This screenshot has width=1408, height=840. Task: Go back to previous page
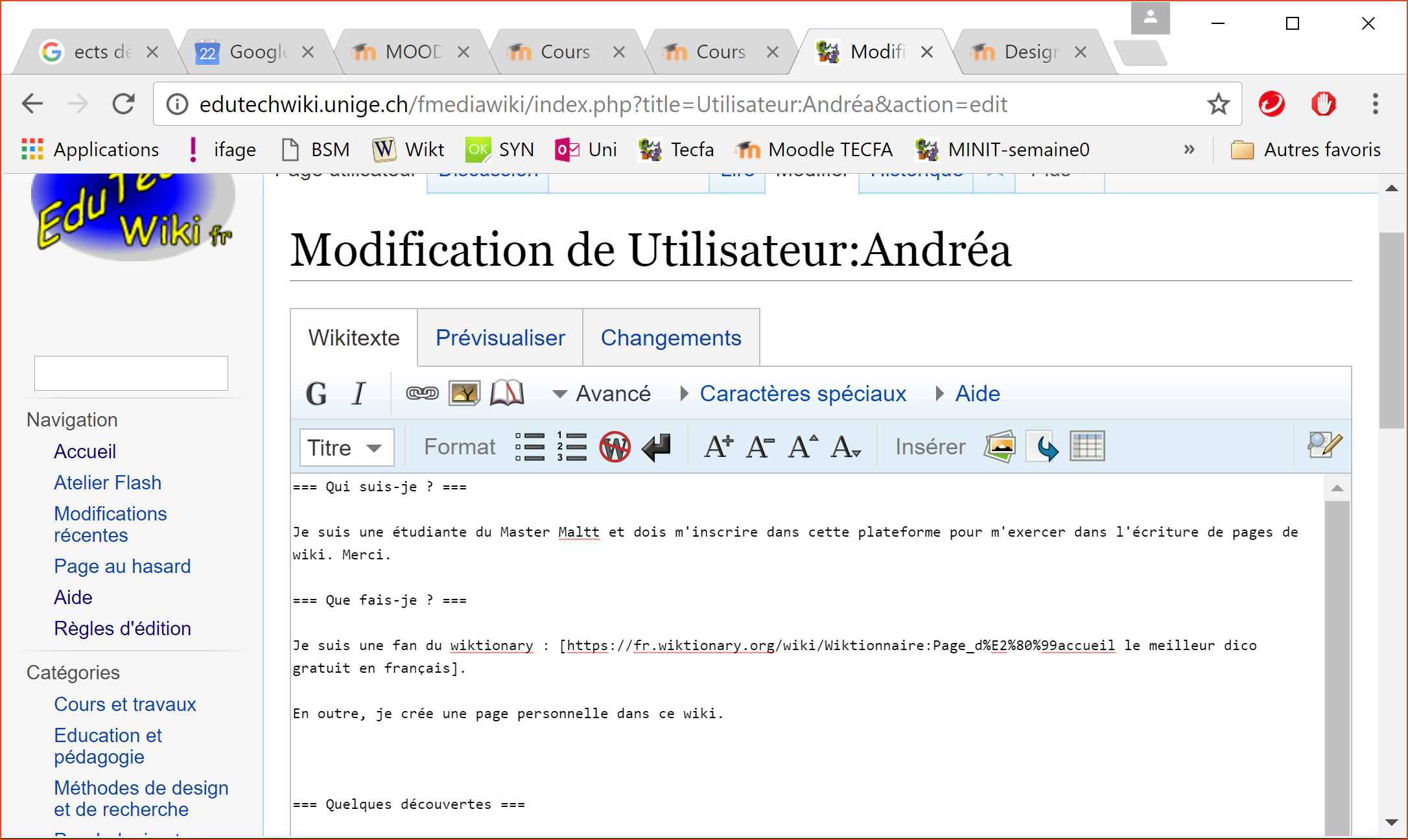(x=32, y=104)
